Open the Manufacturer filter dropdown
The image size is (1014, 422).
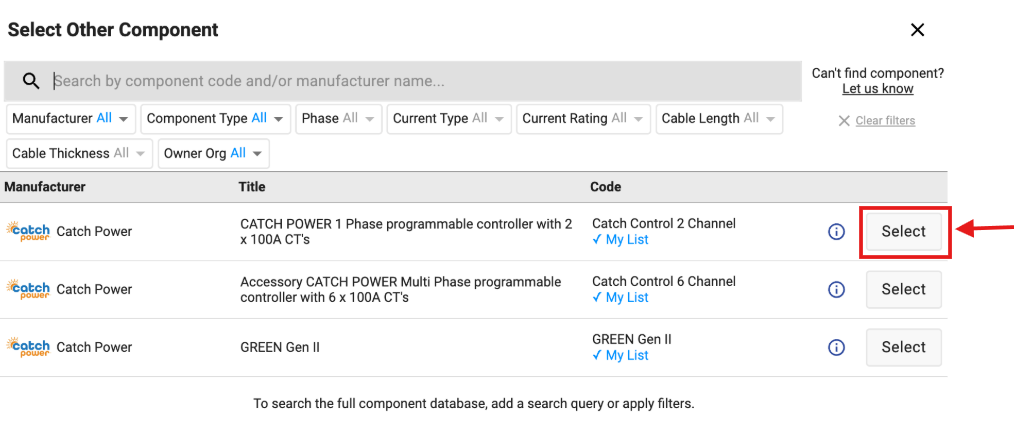[x=71, y=119]
